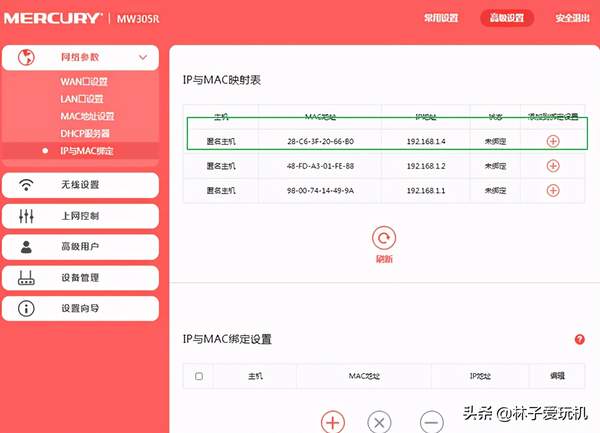Open 设置向导 in the sidebar
600x433 pixels.
80,308
